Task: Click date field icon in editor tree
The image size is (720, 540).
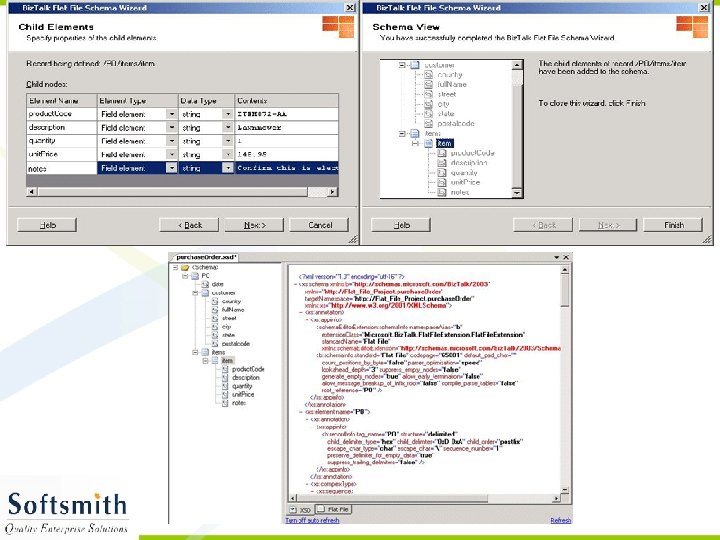Action: pos(205,284)
